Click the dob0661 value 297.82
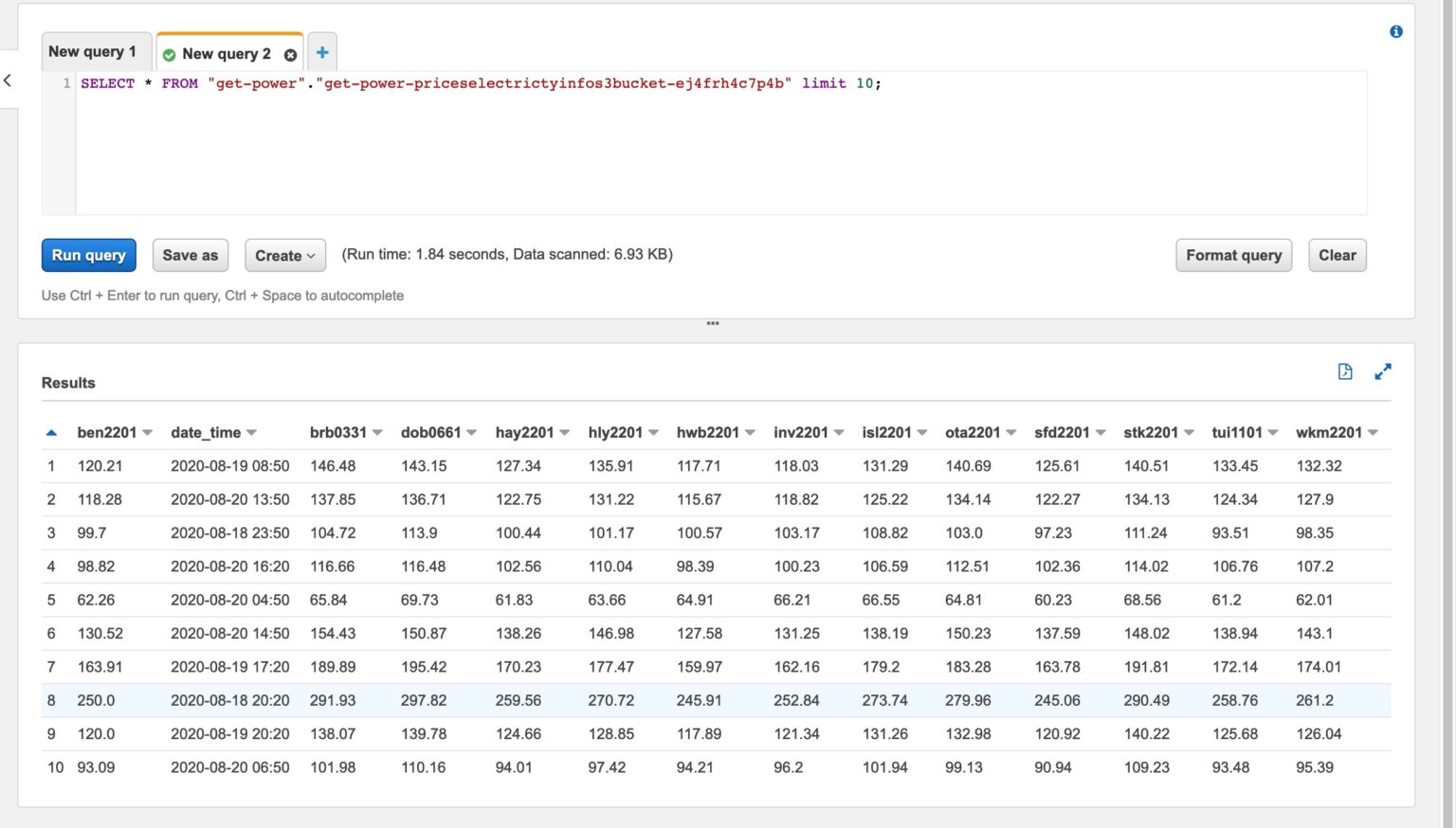This screenshot has height=828, width=1456. click(424, 701)
